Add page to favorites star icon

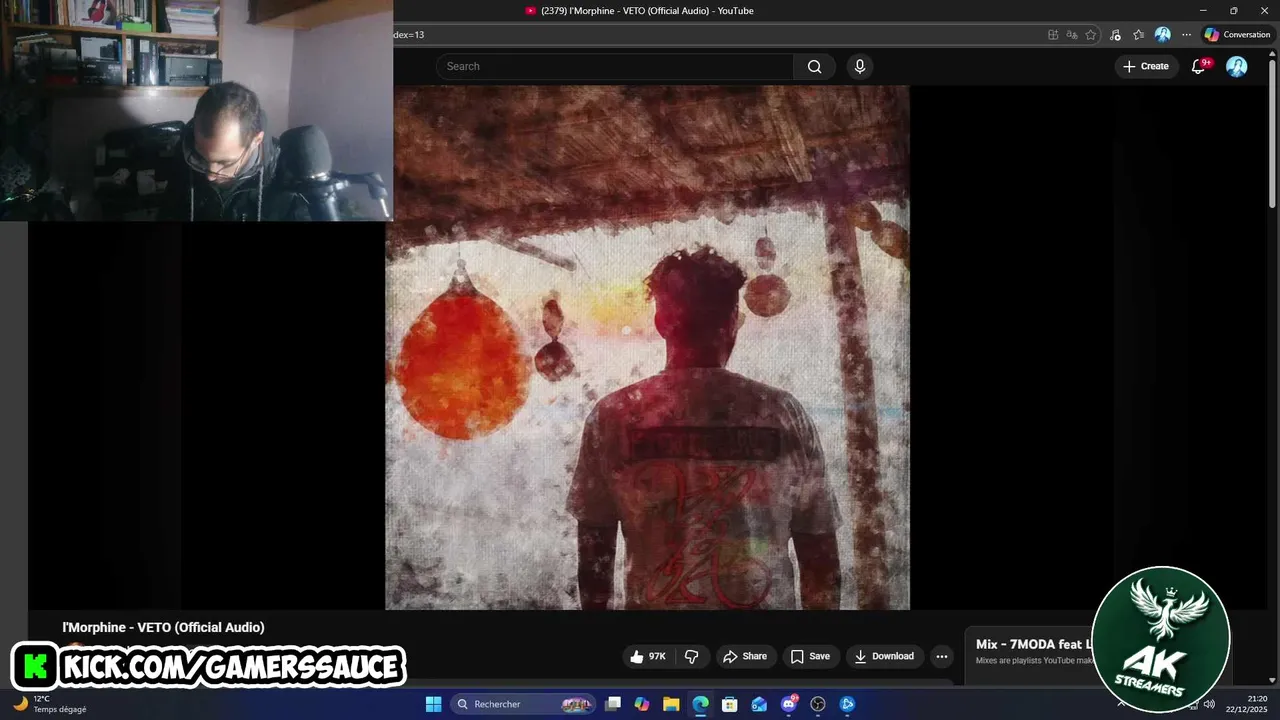click(x=1091, y=34)
